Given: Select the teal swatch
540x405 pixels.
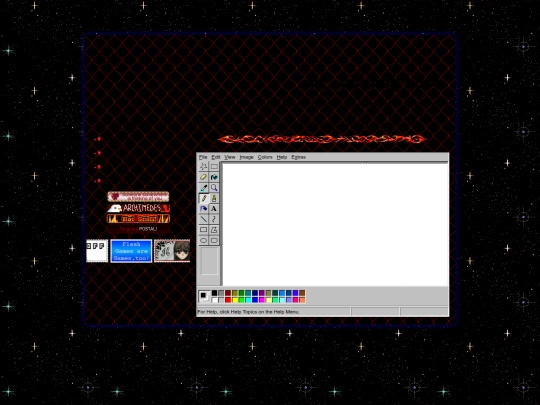Looking at the screenshot, I should [x=248, y=293].
